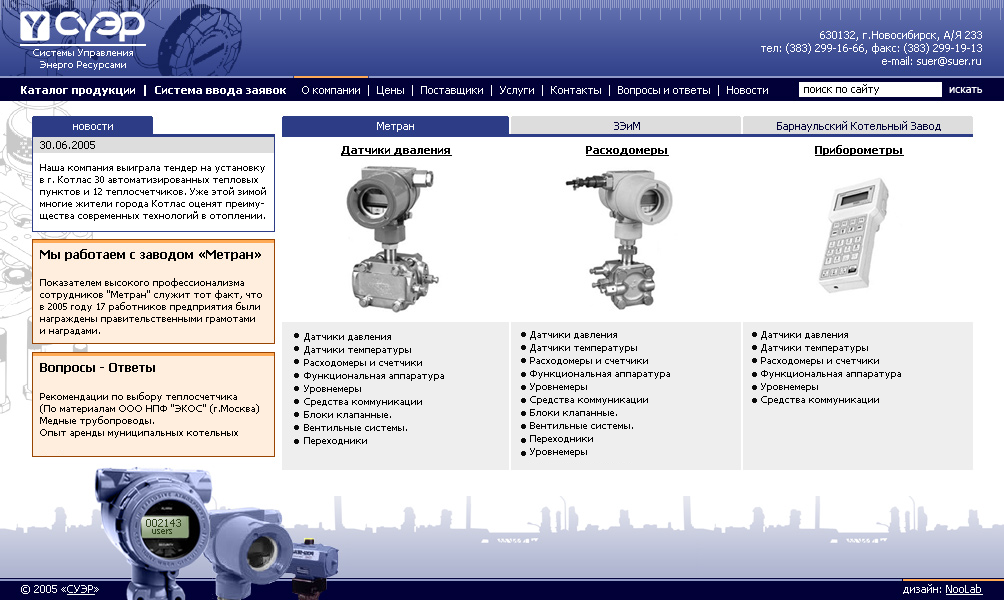Select Вентильные системы. in the Расходомеры list
Image resolution: width=1004 pixels, height=600 pixels.
[x=581, y=426]
